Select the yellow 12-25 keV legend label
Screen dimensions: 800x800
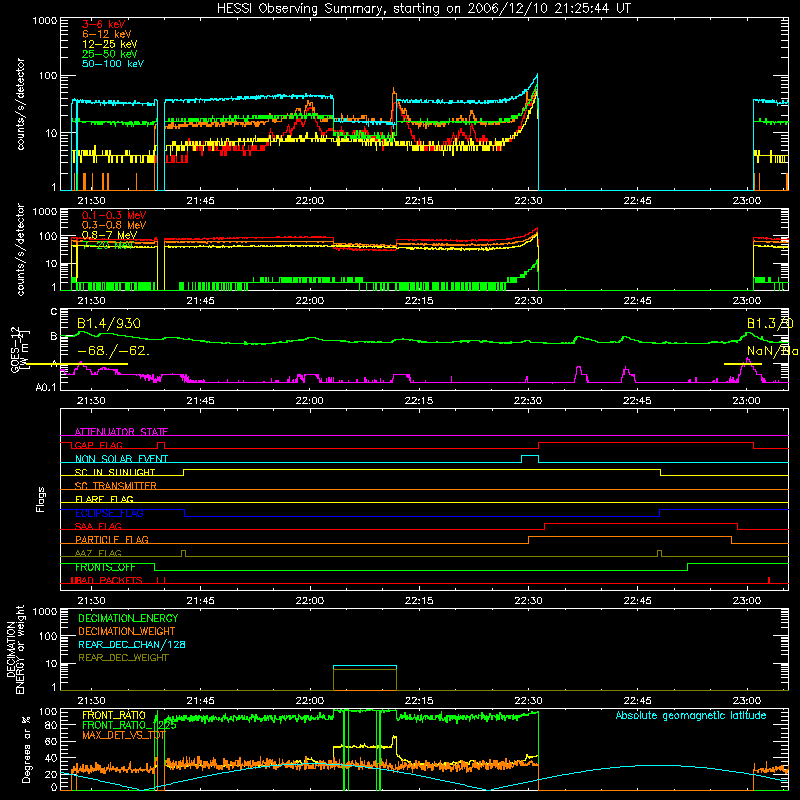pyautogui.click(x=109, y=44)
